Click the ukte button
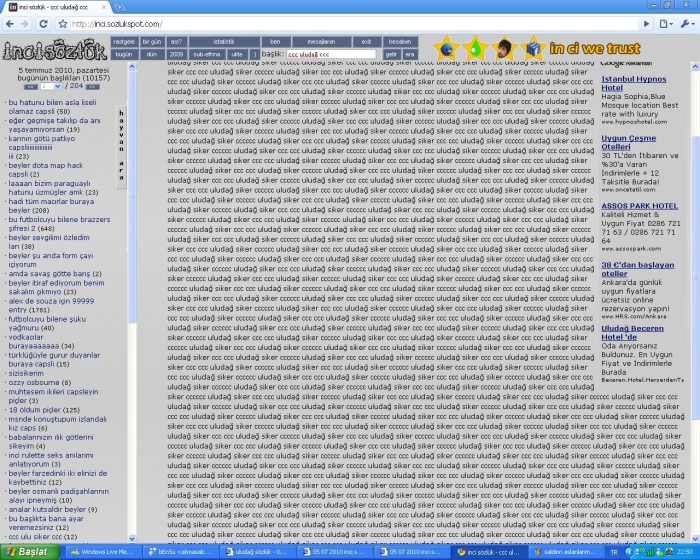Screen dimensions: 700x560 click(x=237, y=54)
